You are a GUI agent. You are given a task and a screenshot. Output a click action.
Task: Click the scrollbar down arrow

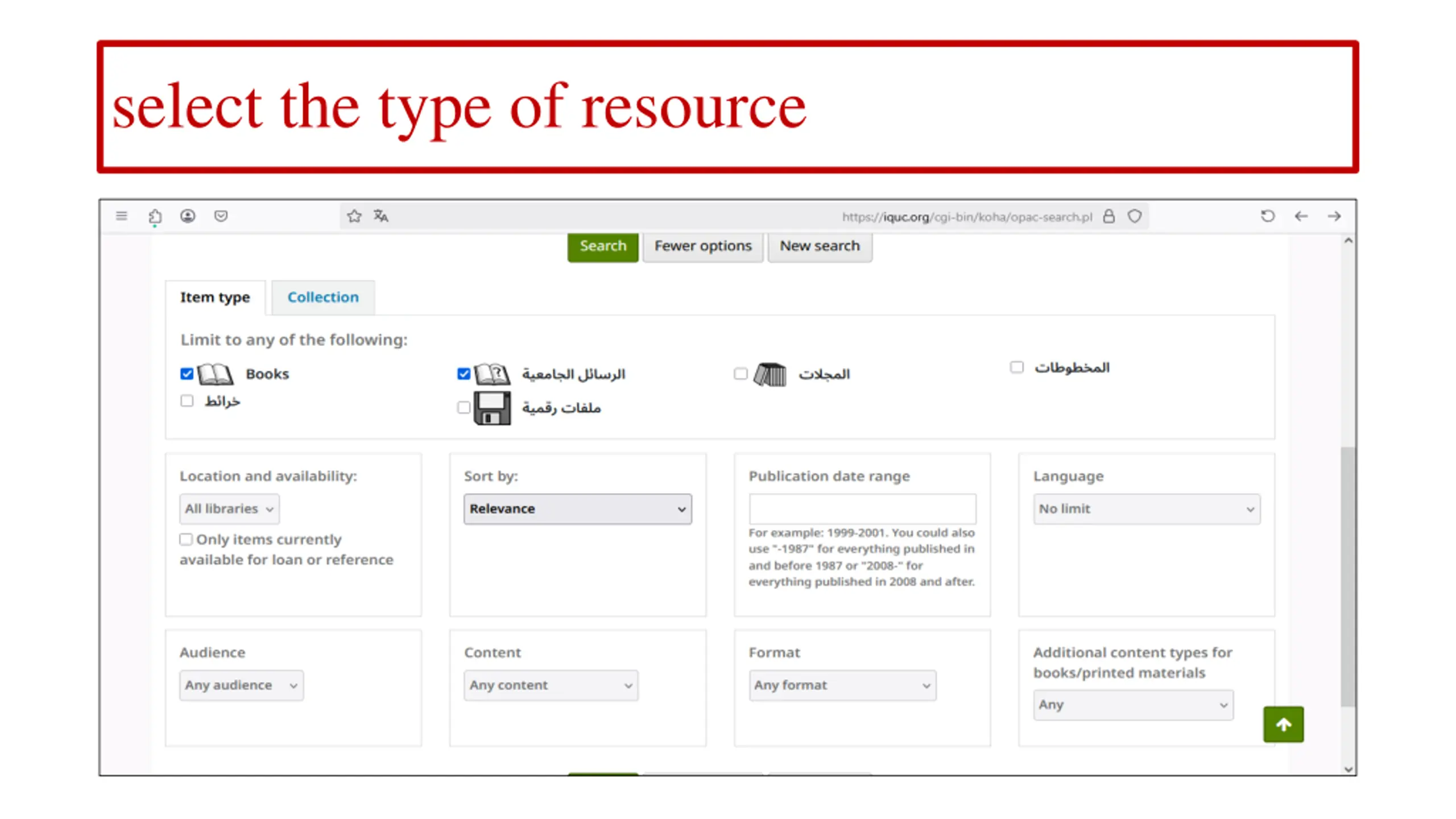click(x=1348, y=769)
